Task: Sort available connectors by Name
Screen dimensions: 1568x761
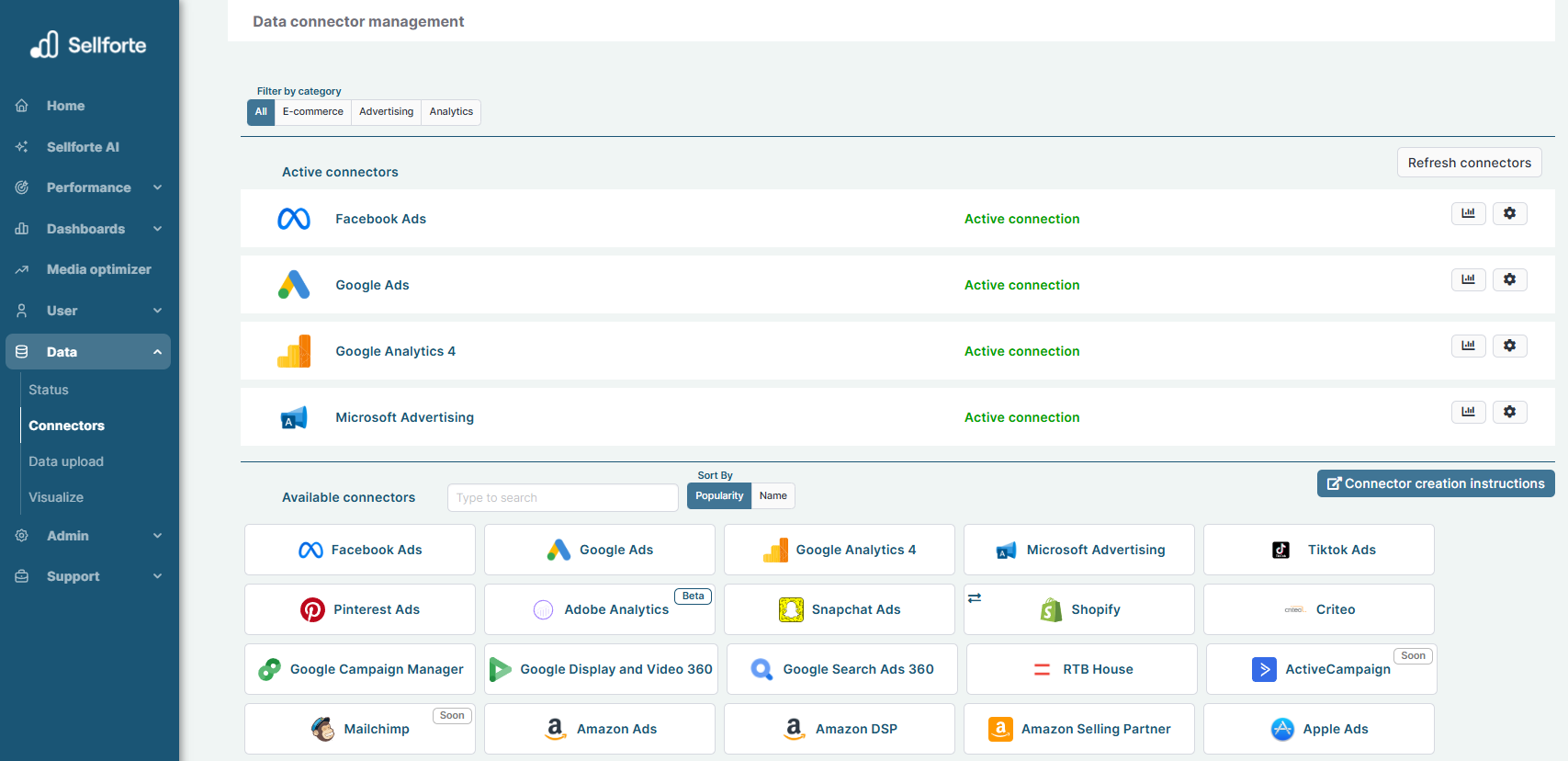Action: pos(773,496)
